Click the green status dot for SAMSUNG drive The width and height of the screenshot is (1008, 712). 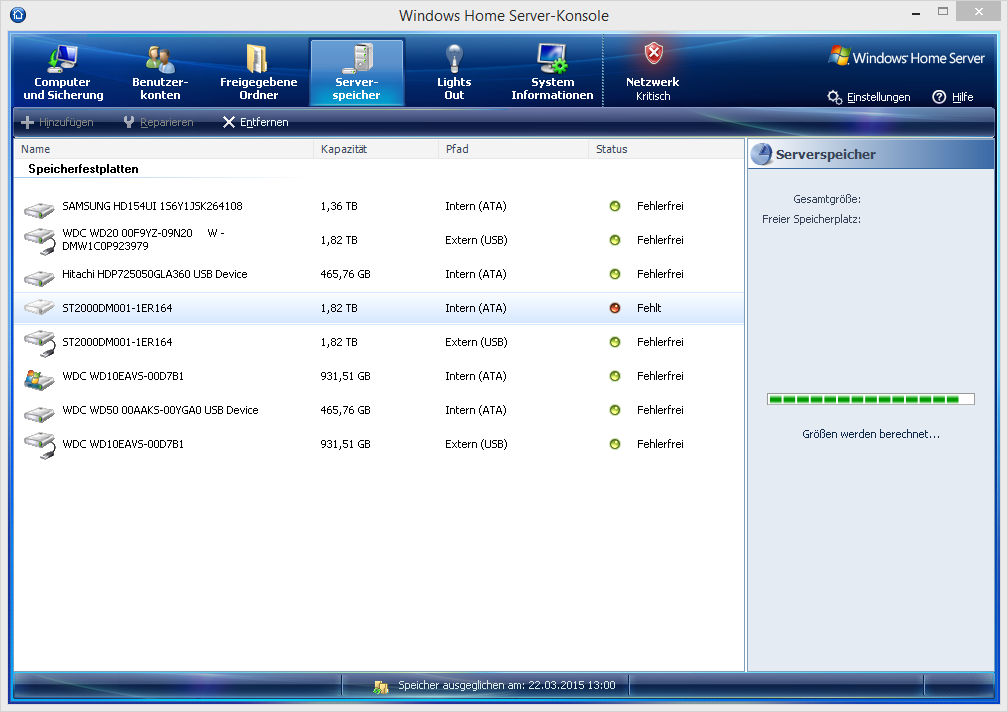point(615,206)
